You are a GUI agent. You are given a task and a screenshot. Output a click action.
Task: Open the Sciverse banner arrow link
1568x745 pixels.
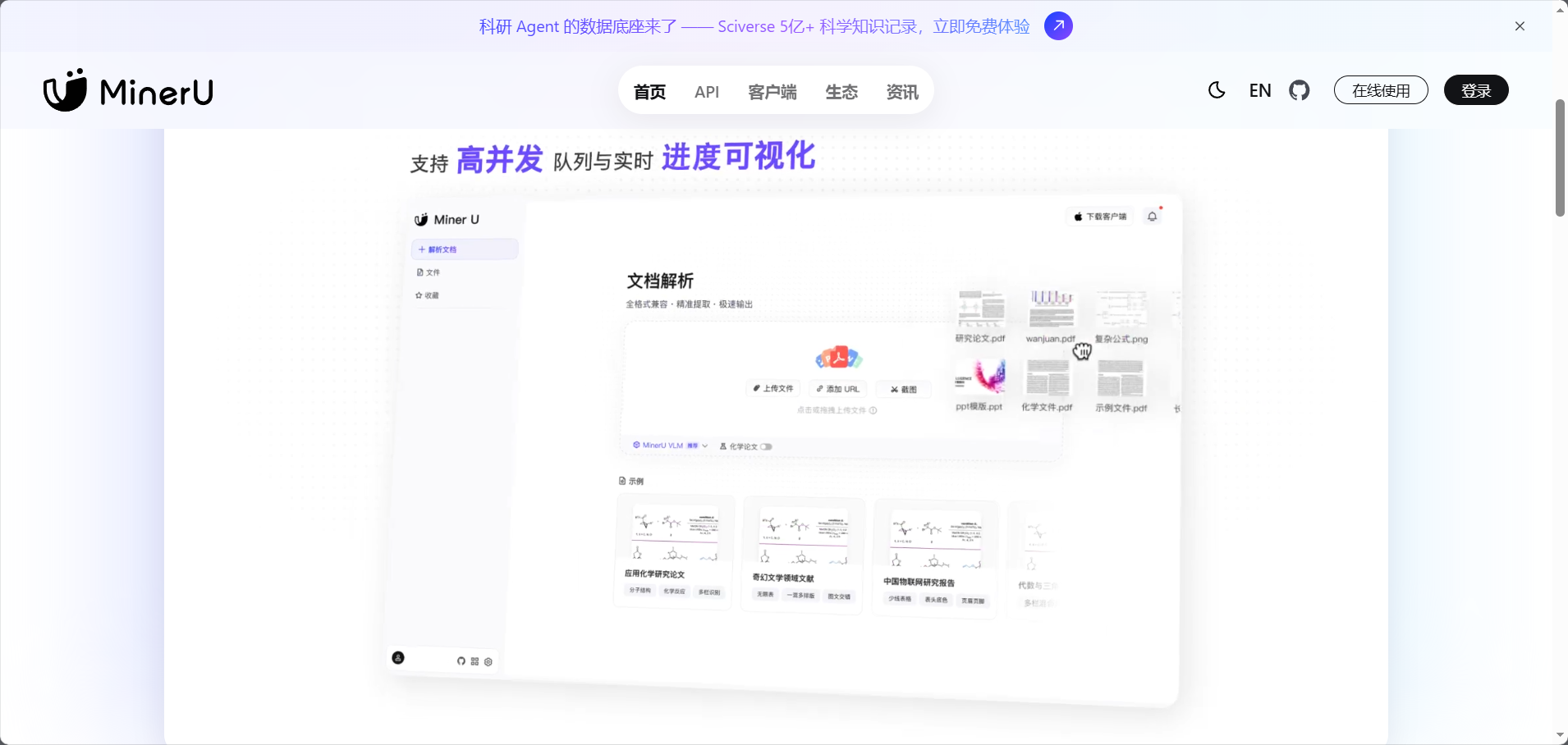(x=1058, y=26)
